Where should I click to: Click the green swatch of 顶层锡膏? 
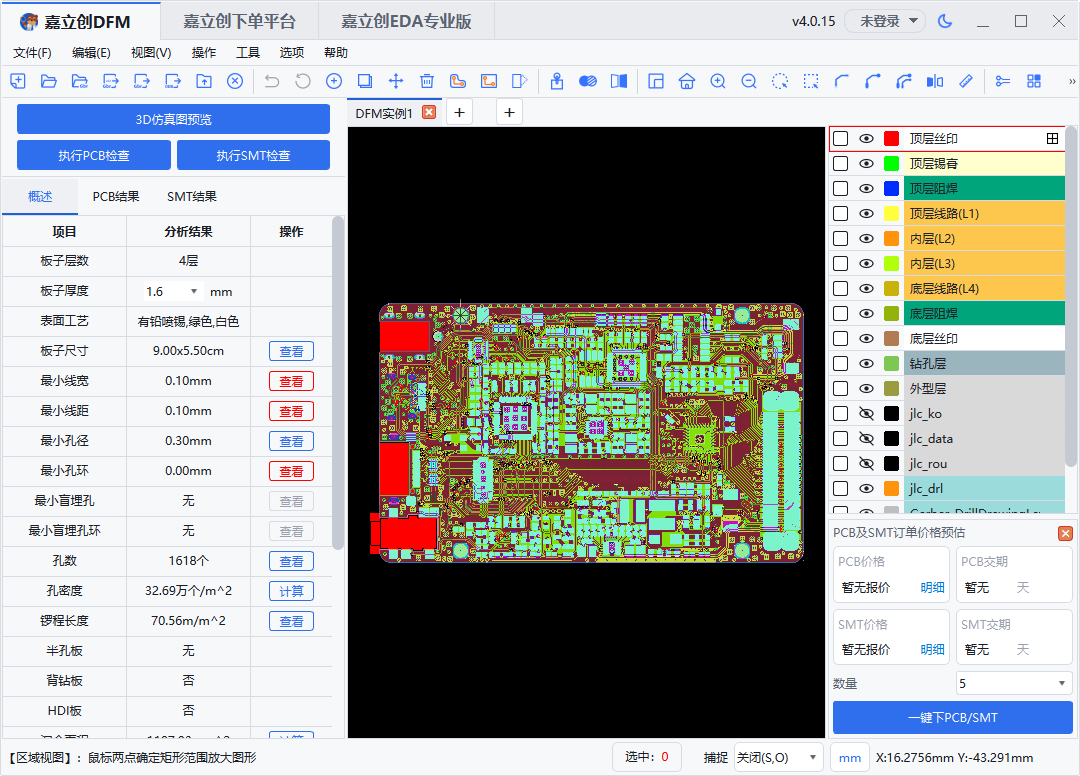[x=891, y=163]
